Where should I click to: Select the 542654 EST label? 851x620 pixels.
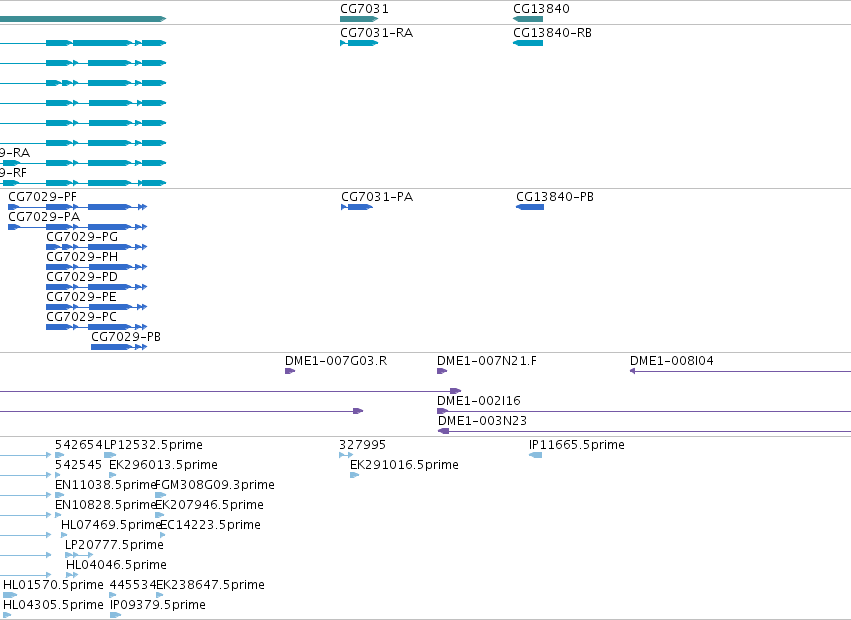click(x=79, y=445)
